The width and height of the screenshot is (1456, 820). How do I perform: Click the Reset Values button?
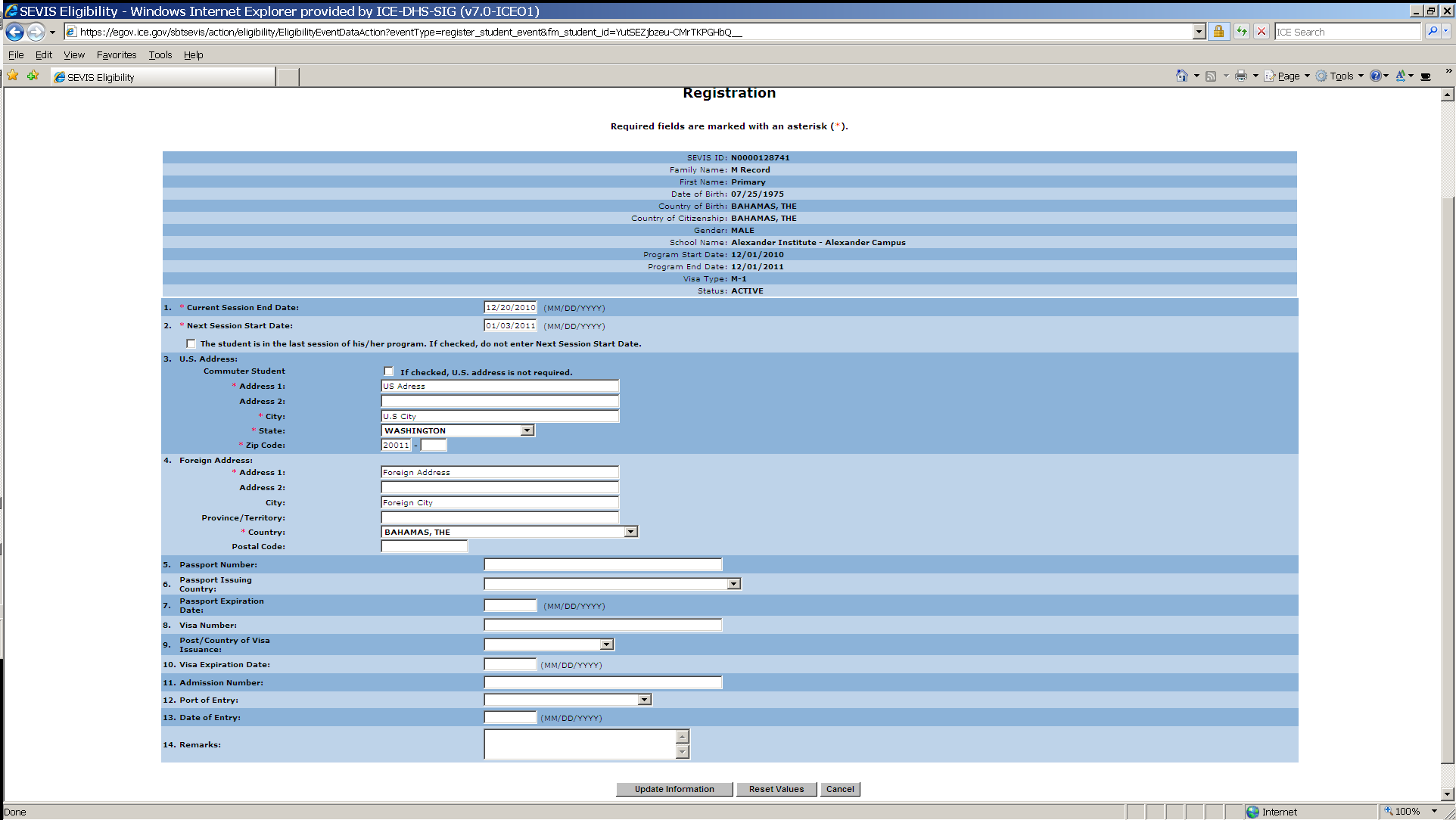pos(776,789)
